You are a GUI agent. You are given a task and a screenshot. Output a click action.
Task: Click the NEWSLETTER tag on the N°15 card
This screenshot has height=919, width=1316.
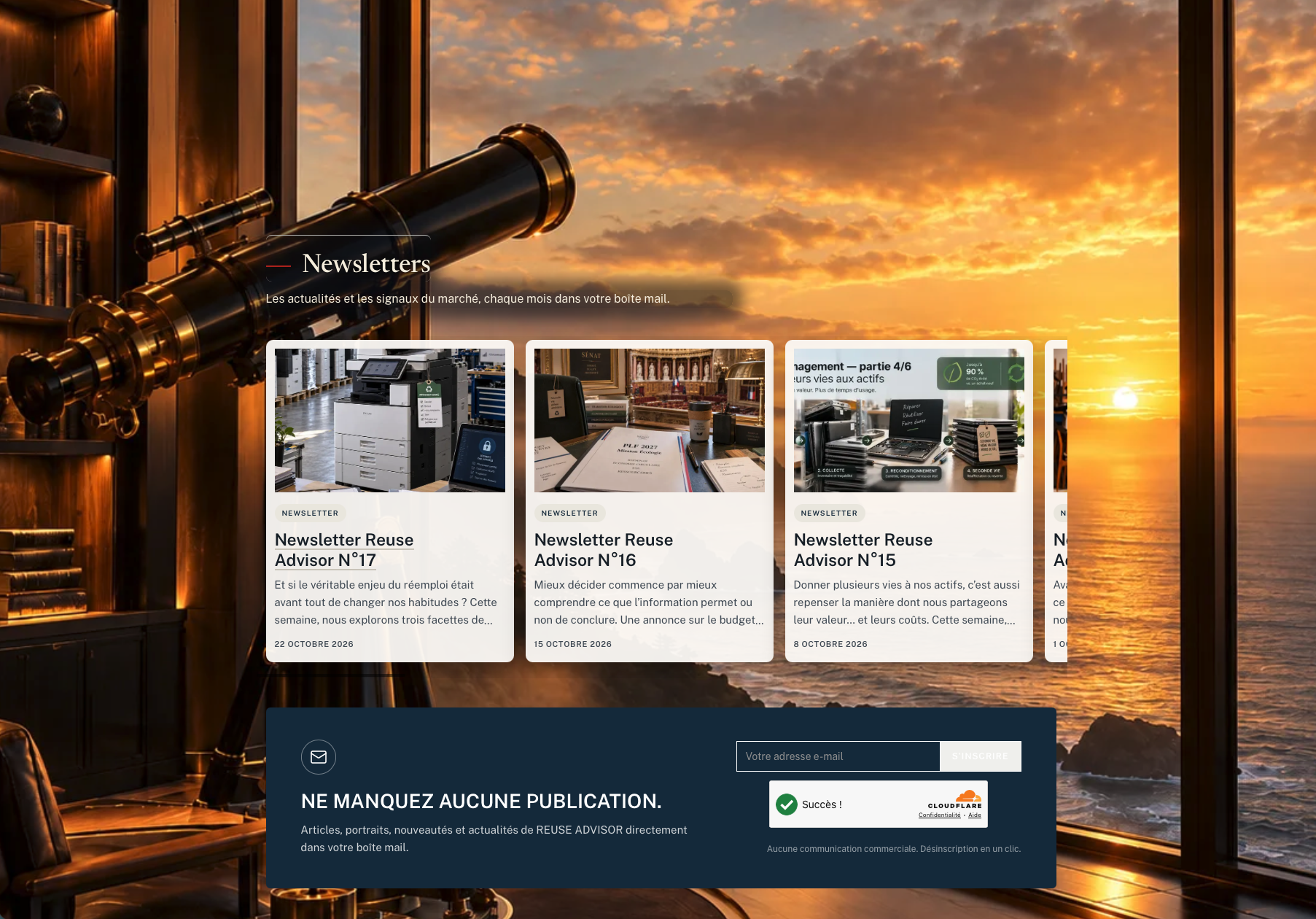coord(829,513)
